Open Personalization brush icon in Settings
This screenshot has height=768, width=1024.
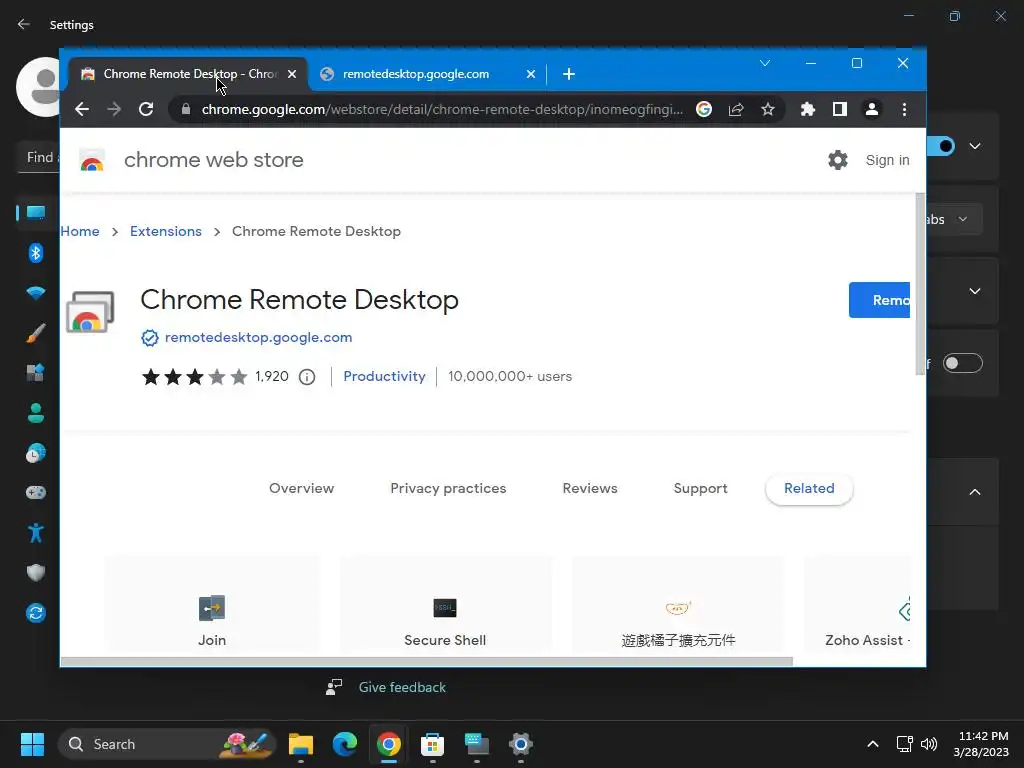point(36,333)
